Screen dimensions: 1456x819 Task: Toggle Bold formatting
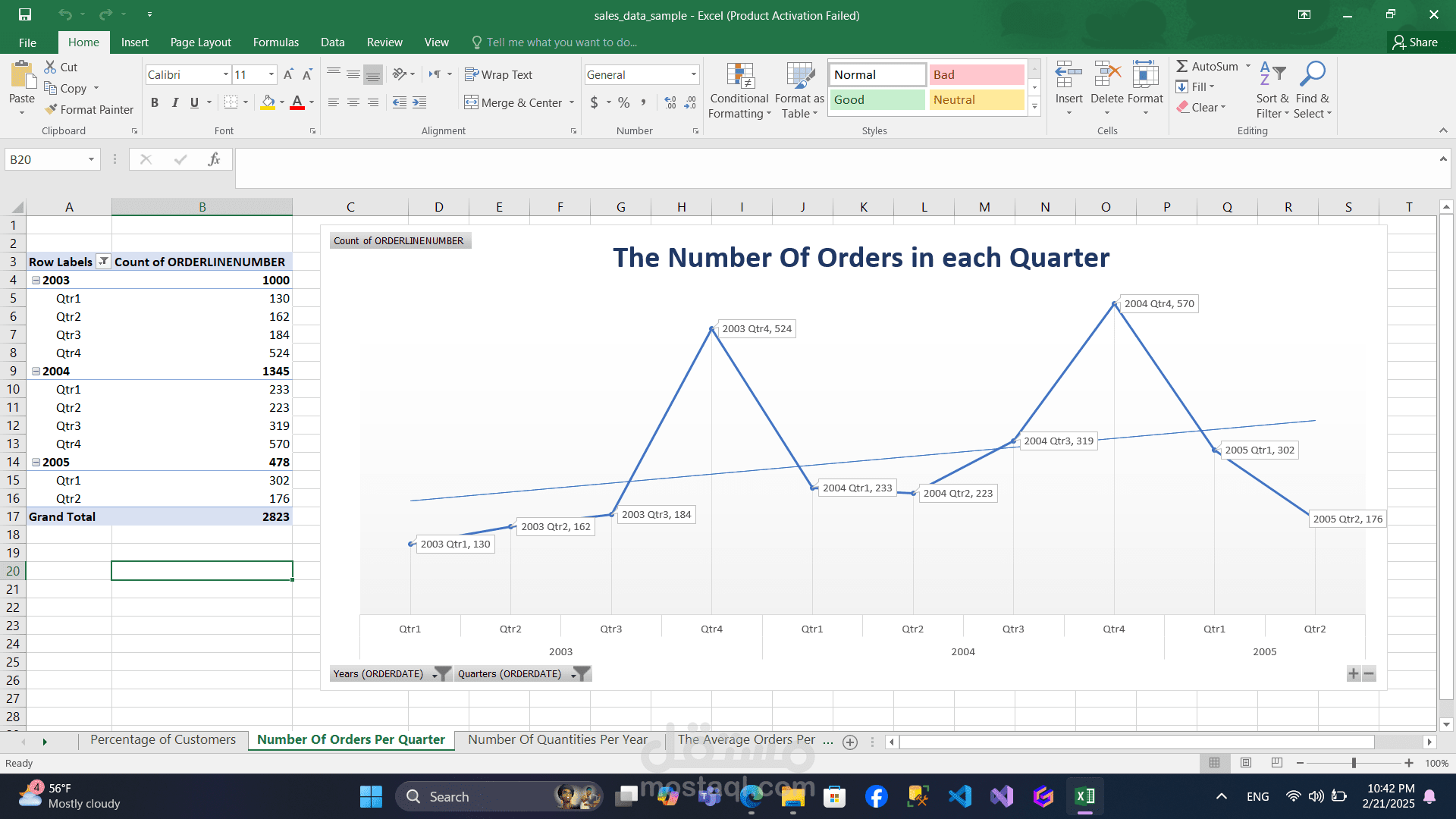[x=155, y=102]
